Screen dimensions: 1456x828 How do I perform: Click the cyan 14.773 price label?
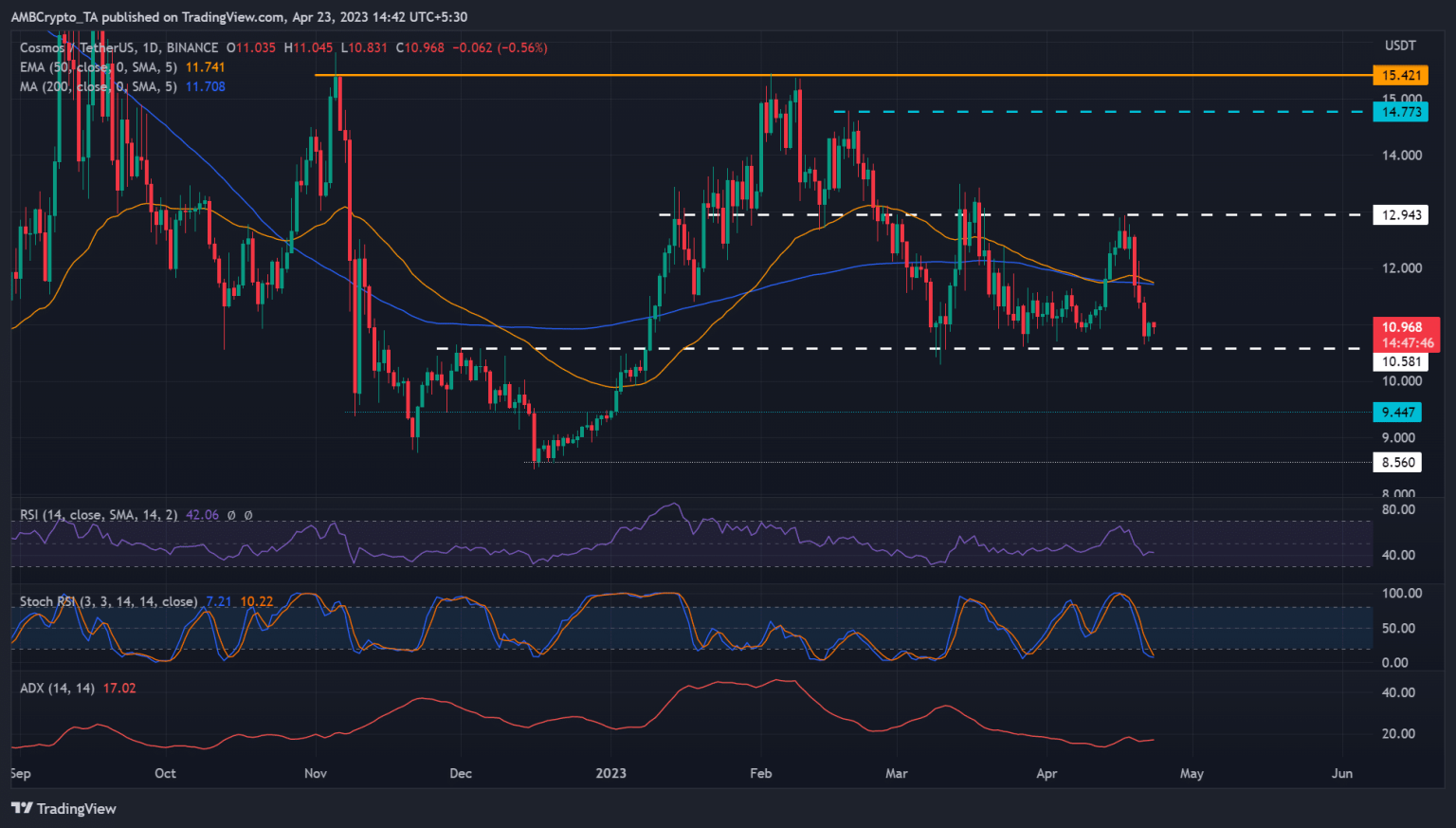(x=1400, y=112)
